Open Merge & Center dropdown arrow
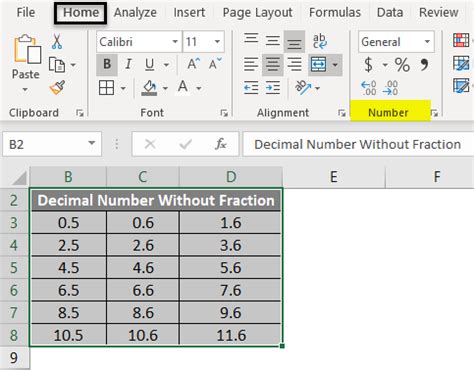The image size is (474, 370). 335,65
